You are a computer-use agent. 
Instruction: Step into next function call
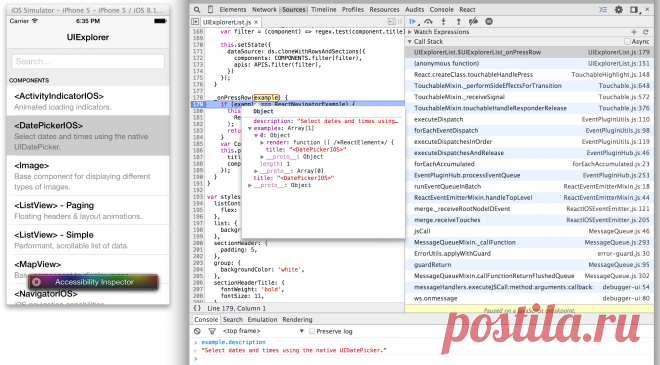[443, 21]
